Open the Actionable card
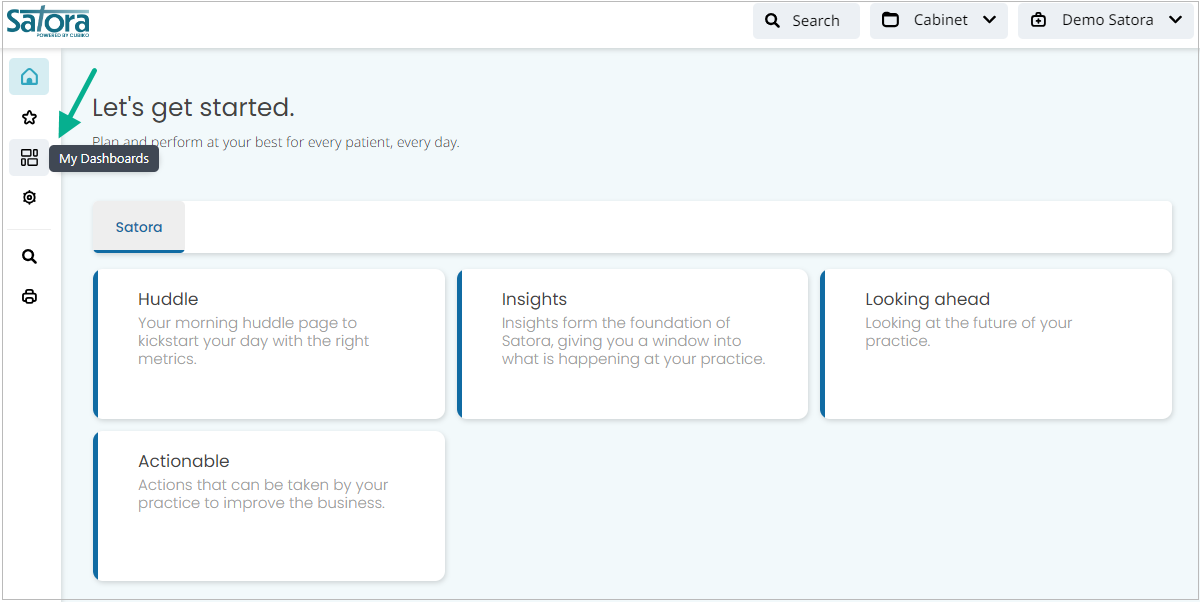 [269, 506]
